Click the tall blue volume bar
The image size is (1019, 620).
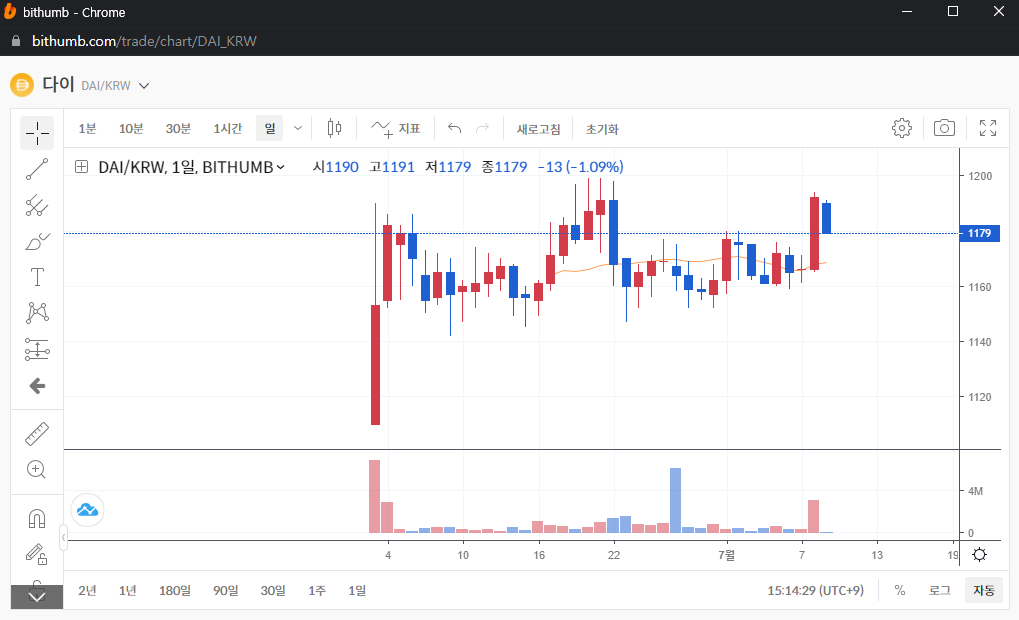click(x=675, y=500)
